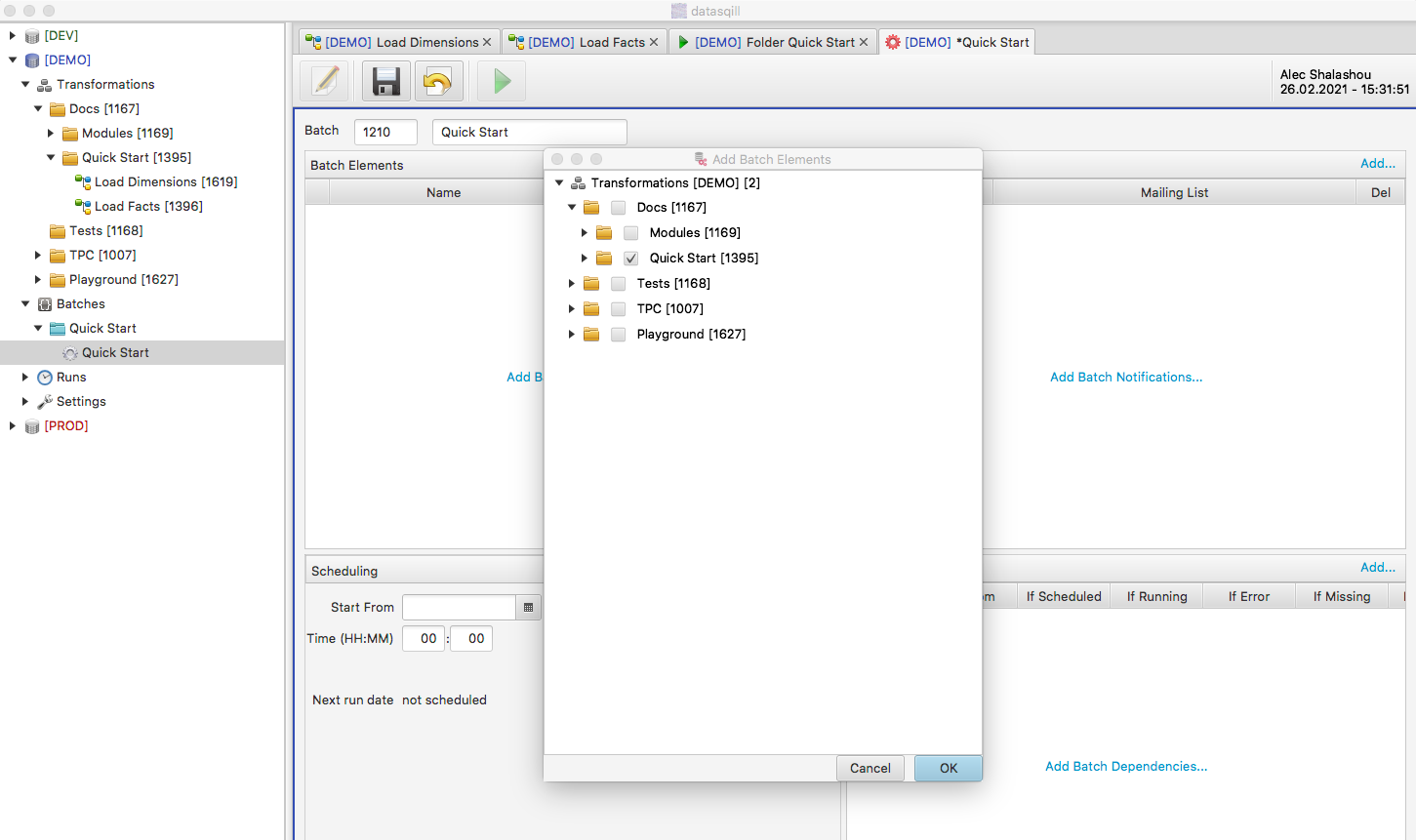This screenshot has height=840, width=1416.
Task: Click the Settings wrench icon in sidebar
Action: pos(45,402)
